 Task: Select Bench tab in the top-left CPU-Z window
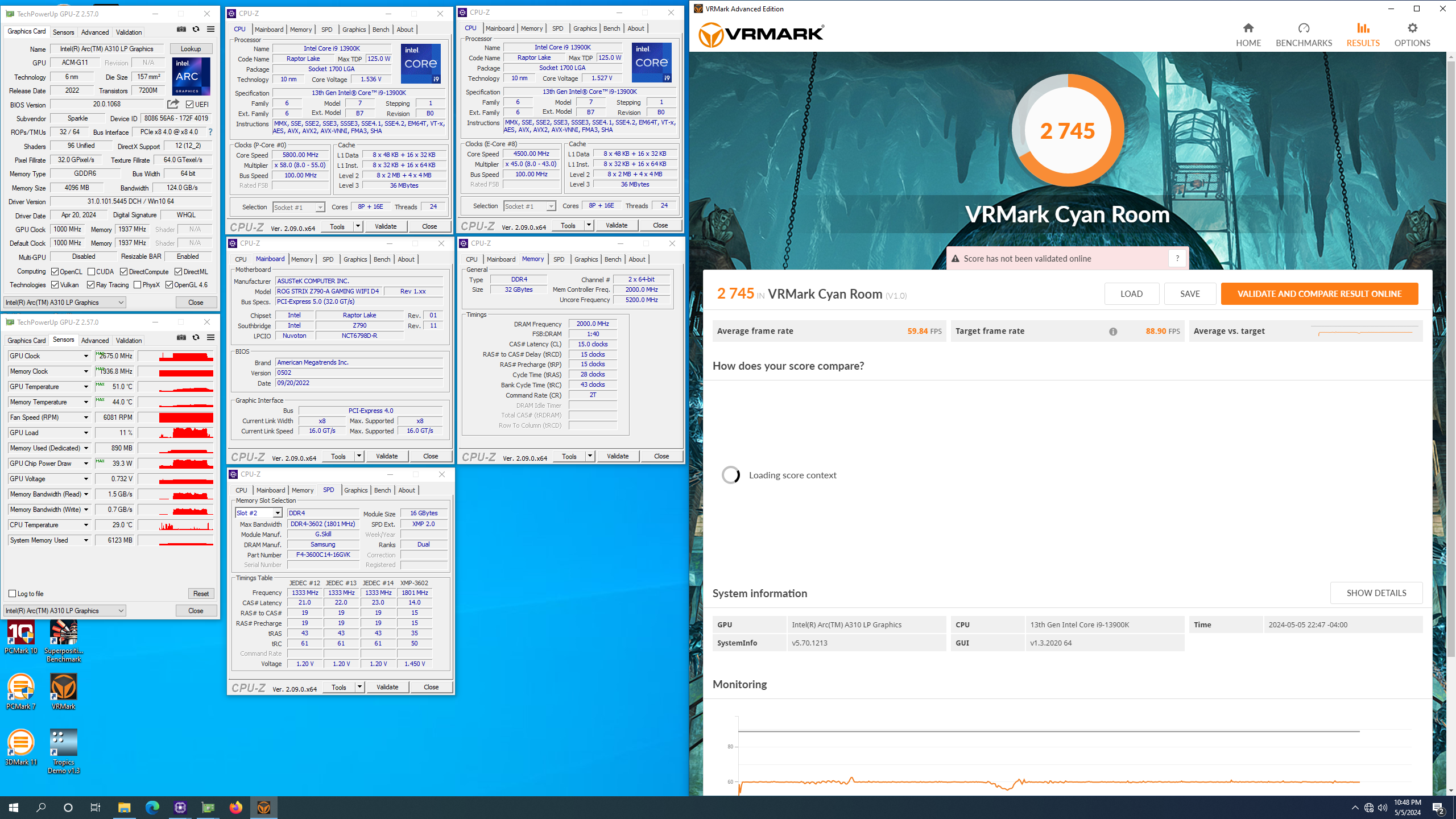coord(380,30)
